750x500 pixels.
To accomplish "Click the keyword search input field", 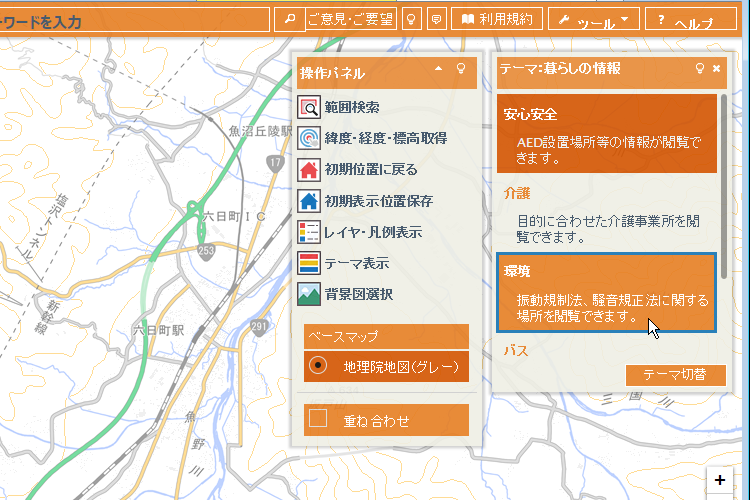I will [x=134, y=20].
